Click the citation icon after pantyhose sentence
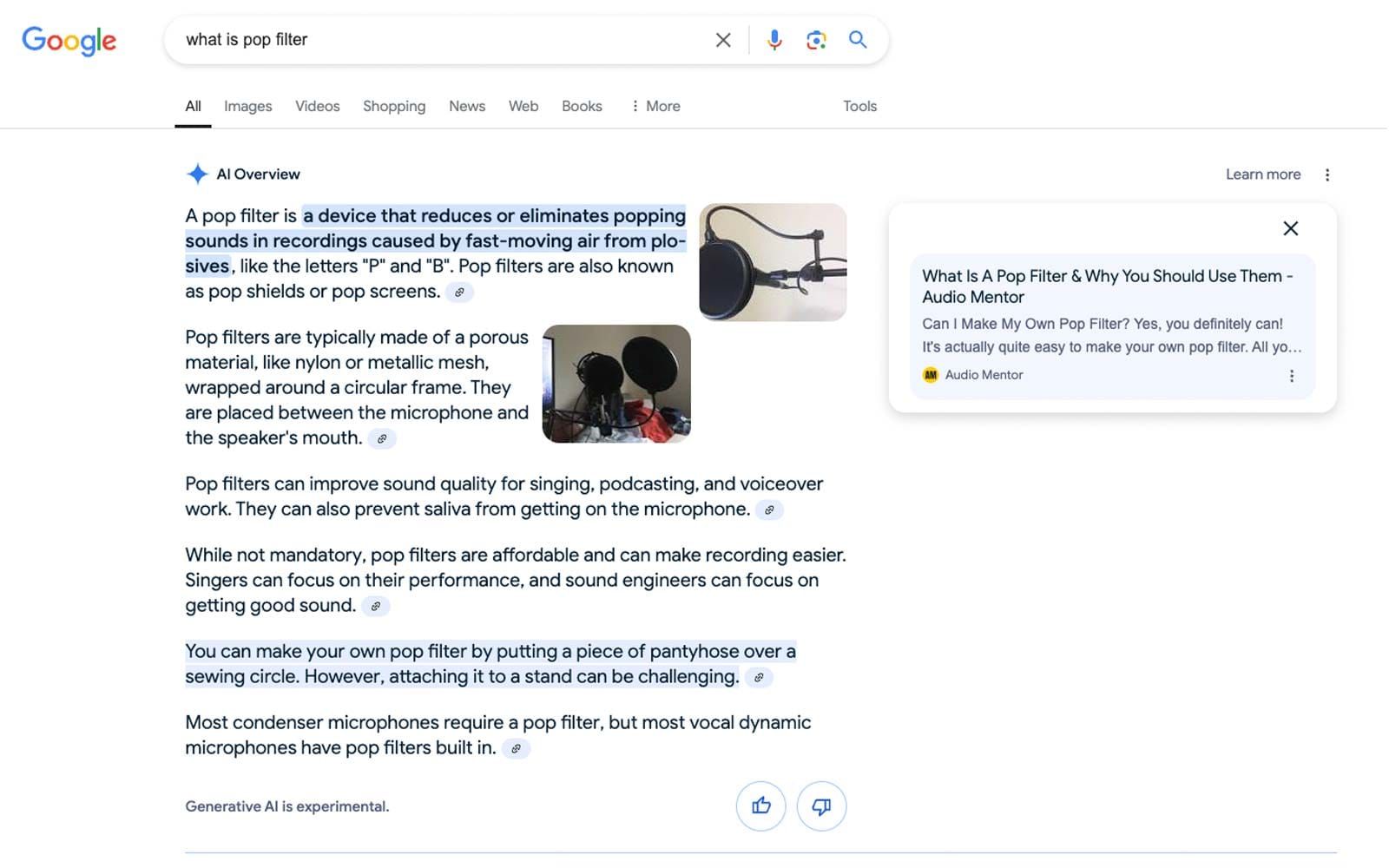1389x868 pixels. [x=760, y=677]
